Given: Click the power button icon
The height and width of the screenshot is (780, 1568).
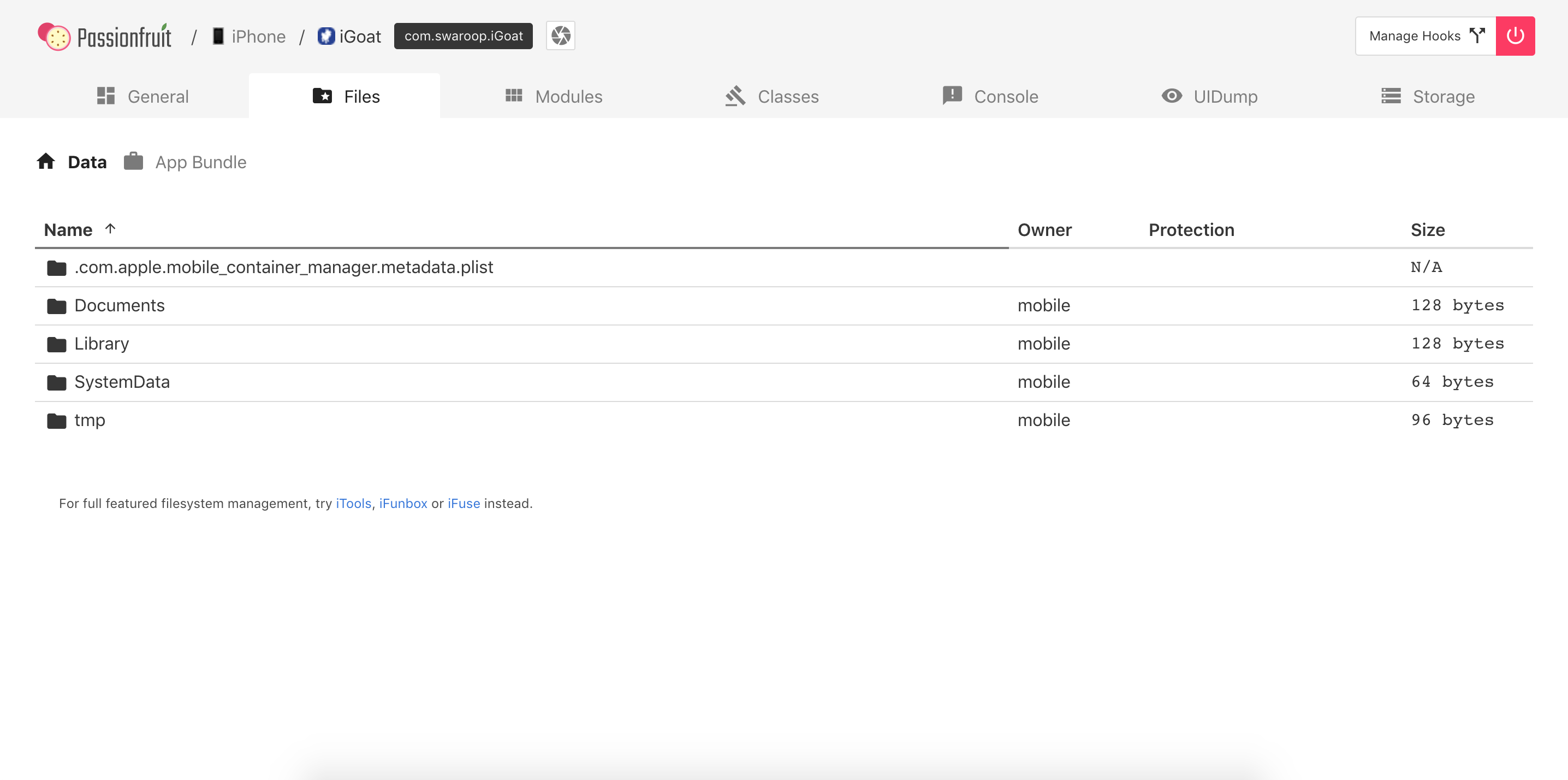Looking at the screenshot, I should tap(1518, 36).
